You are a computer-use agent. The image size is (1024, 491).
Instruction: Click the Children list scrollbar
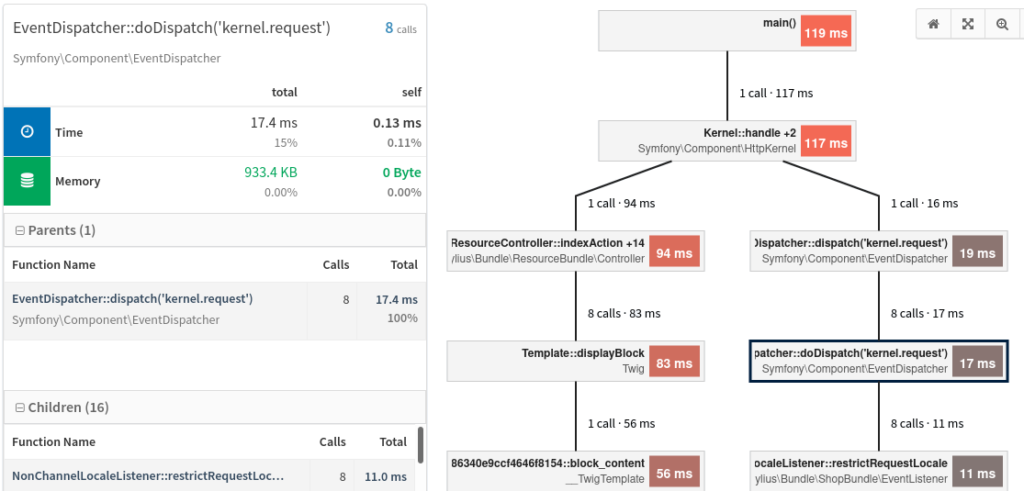pyautogui.click(x=420, y=445)
